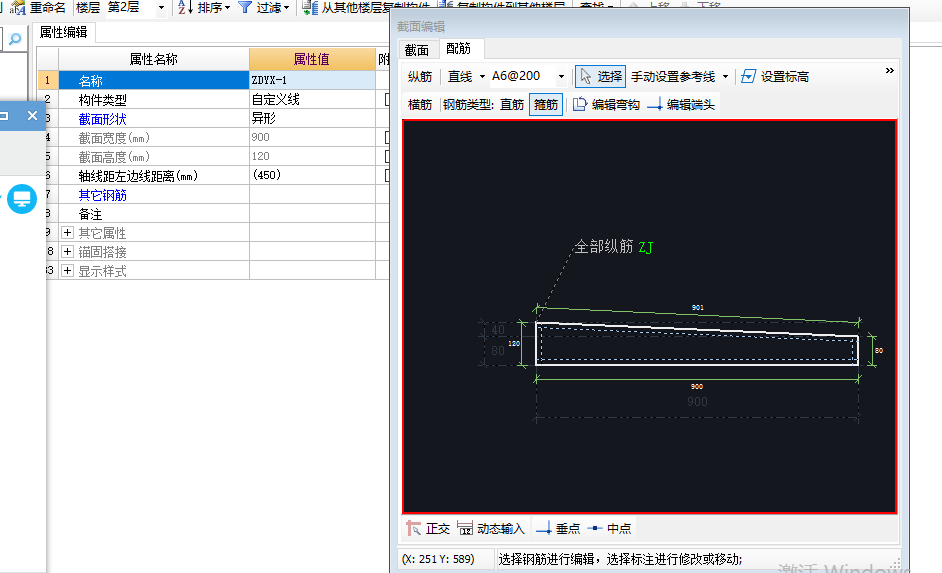Viewport: 942px width, 573px height.
Task: Click the 编辑弯钩 edit hook icon
Action: coord(579,105)
